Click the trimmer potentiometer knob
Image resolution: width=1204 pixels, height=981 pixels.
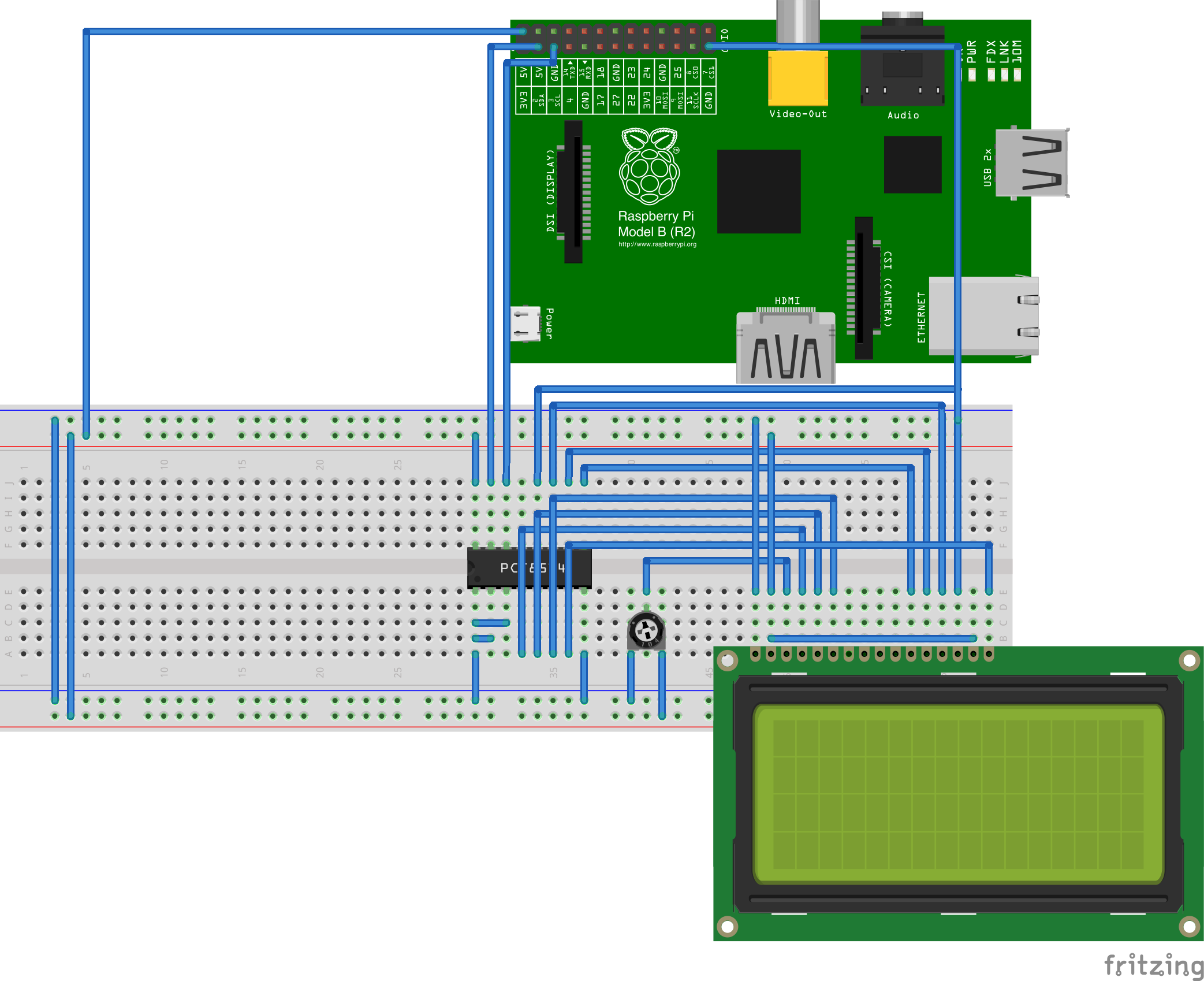[x=646, y=630]
